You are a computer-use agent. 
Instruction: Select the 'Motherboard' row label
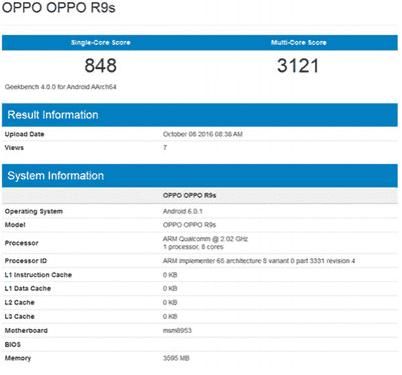[x=26, y=330]
